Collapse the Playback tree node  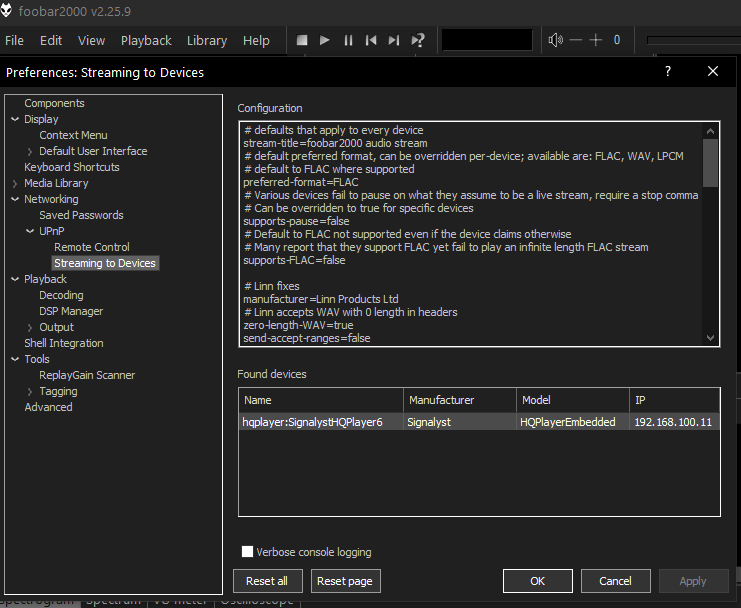click(15, 279)
